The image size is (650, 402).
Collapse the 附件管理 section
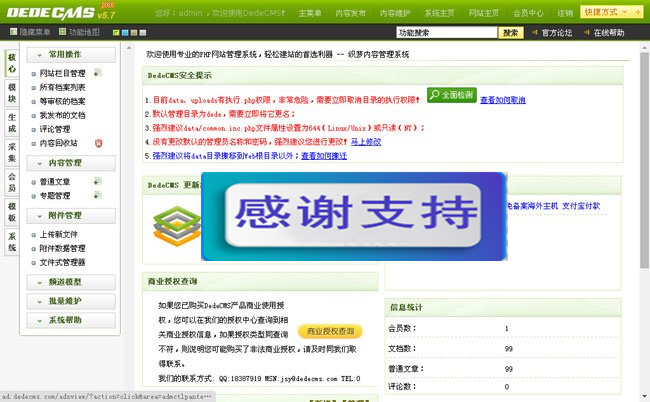[x=71, y=216]
